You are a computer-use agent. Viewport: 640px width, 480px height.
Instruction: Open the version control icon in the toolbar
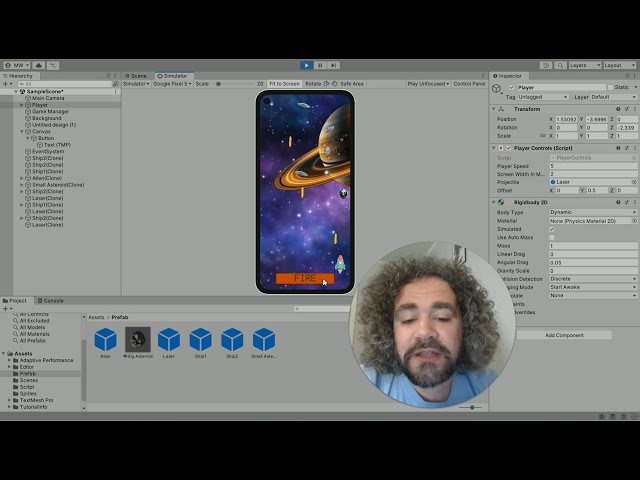pyautogui.click(x=53, y=65)
